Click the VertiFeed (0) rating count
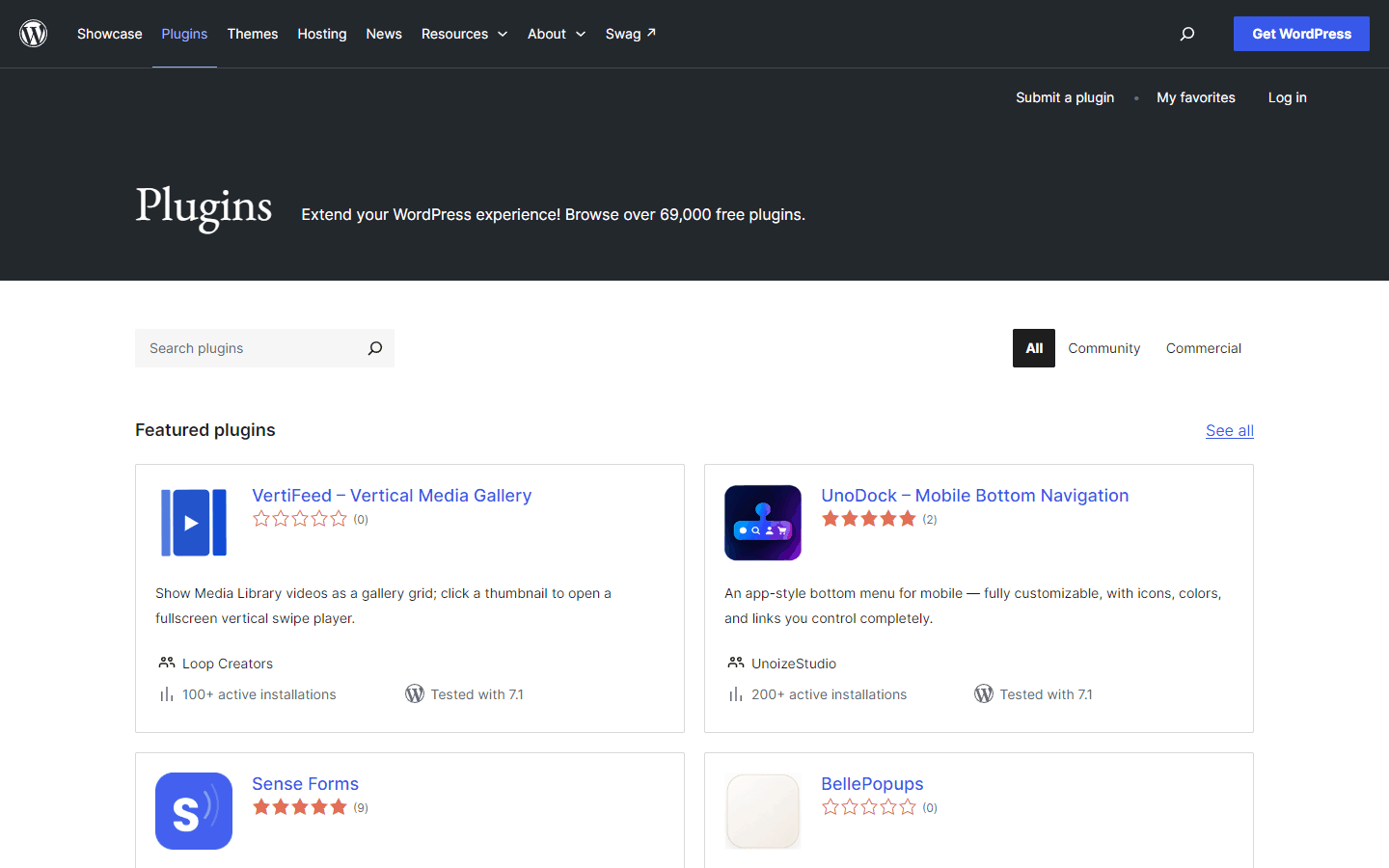 [361, 519]
